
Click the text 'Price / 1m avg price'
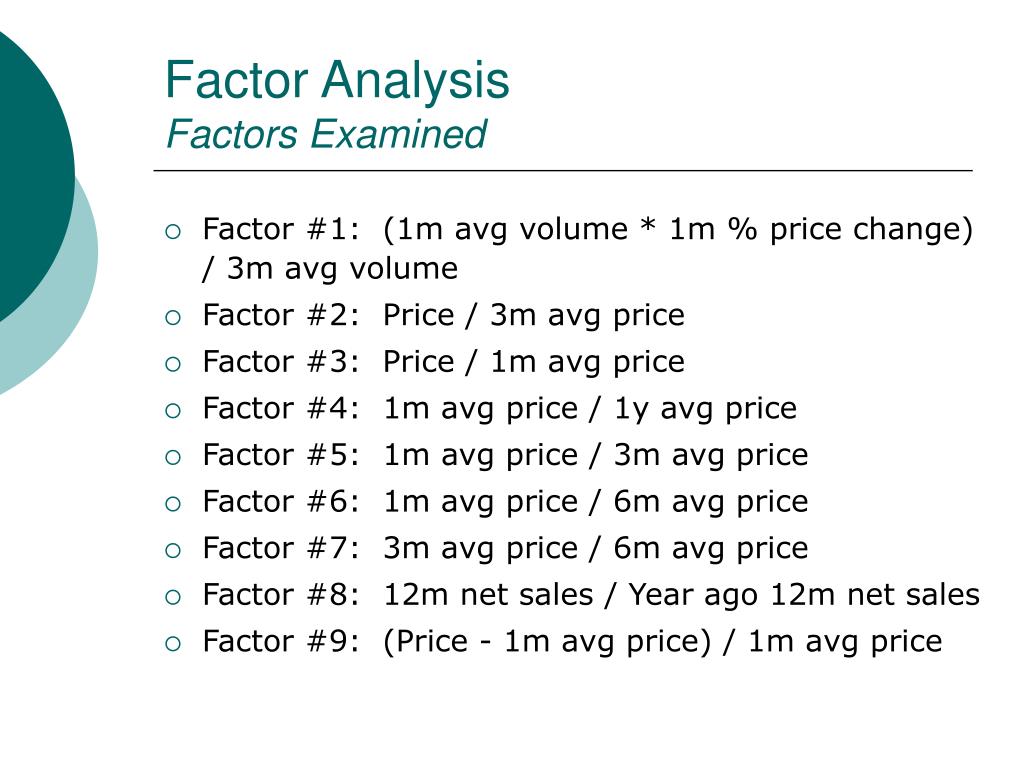(534, 362)
